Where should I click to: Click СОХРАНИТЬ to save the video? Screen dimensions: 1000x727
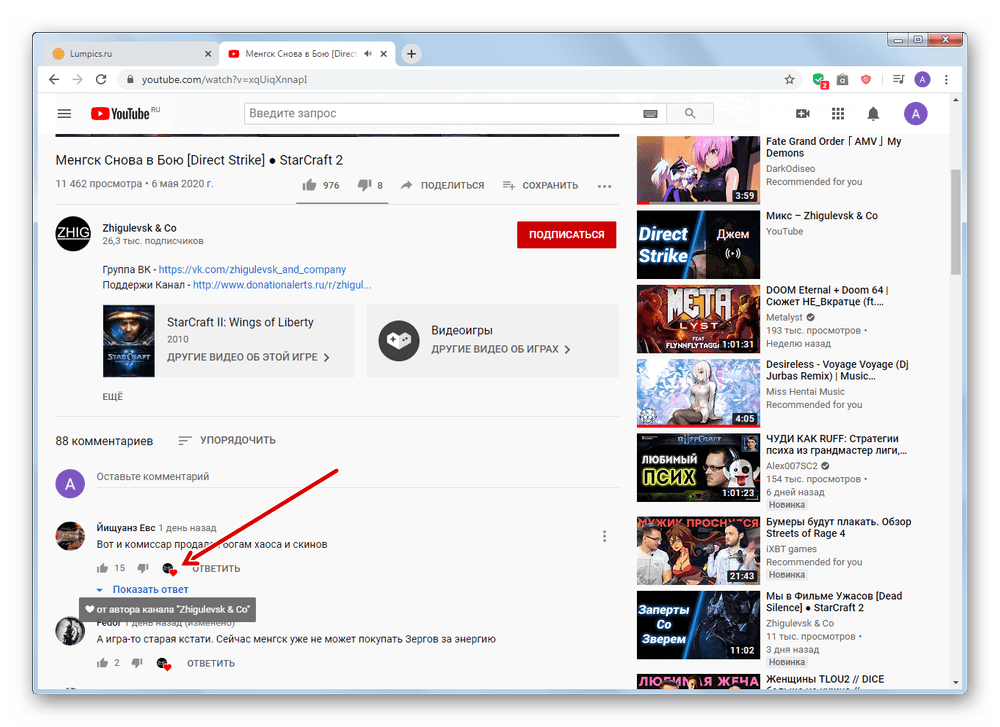tap(540, 185)
